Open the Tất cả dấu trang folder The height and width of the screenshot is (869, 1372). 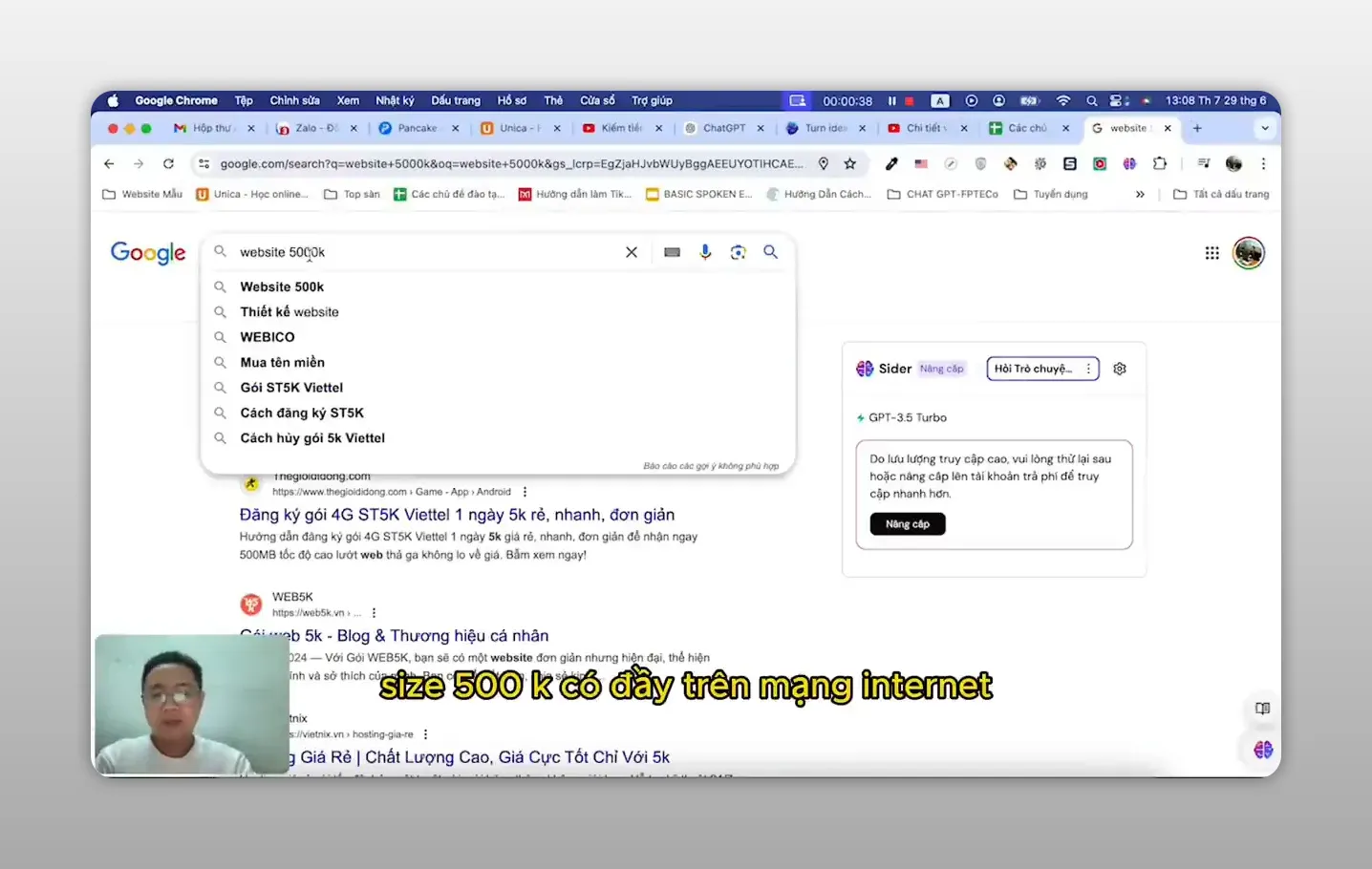click(x=1221, y=194)
